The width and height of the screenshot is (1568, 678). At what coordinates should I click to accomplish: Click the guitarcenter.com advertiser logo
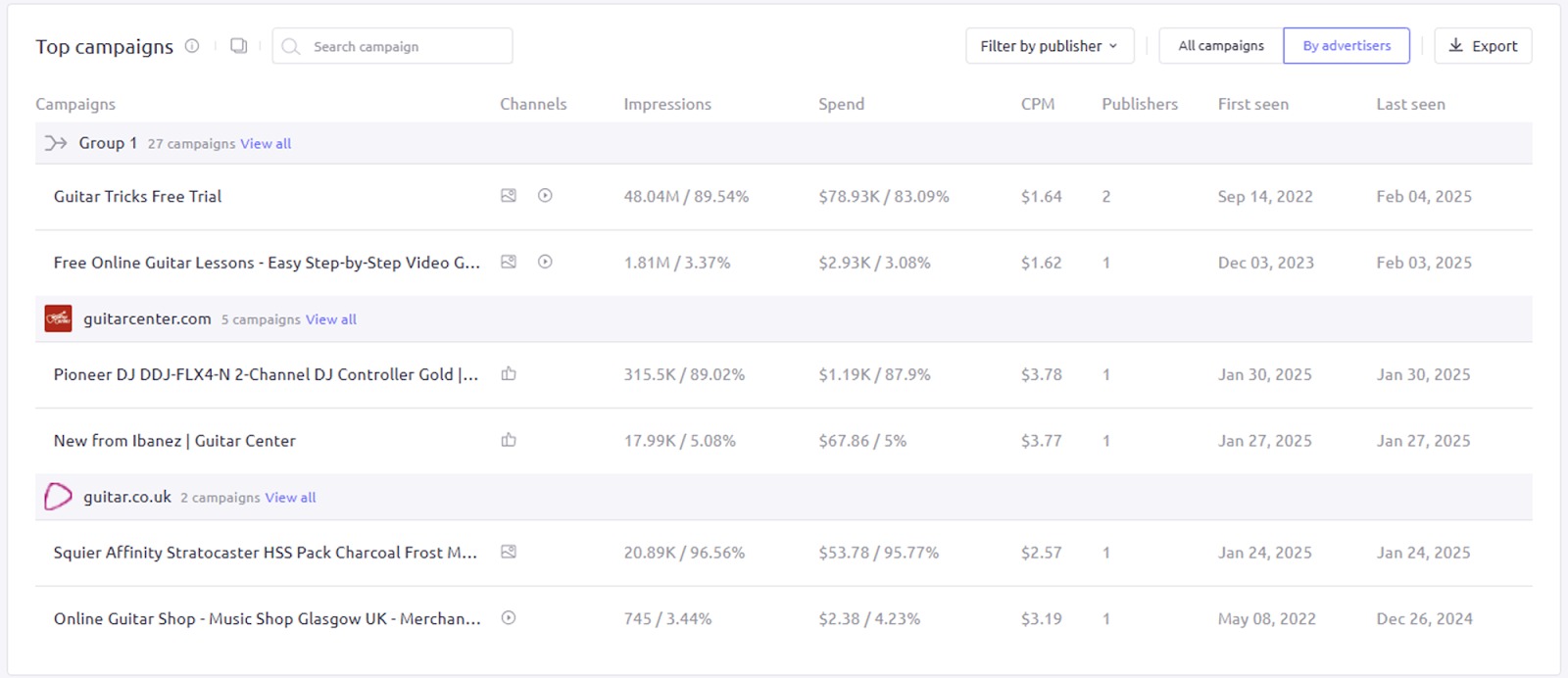58,319
